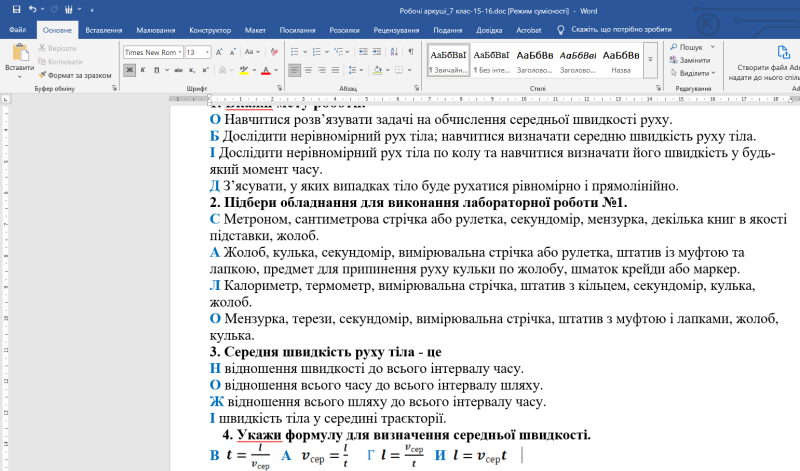Customize the Quick Access Toolbar

pyautogui.click(x=92, y=10)
